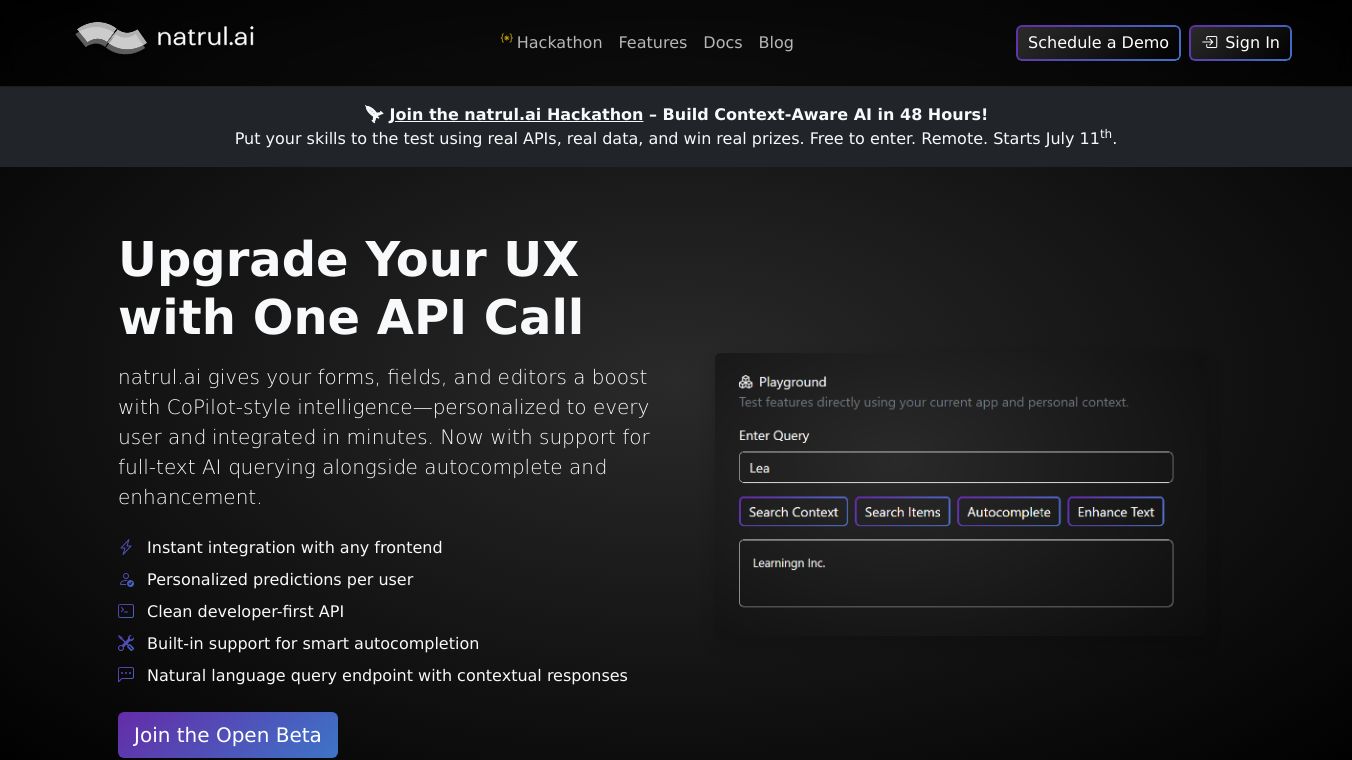1352x760 pixels.
Task: Open the Features nav item
Action: coord(653,42)
